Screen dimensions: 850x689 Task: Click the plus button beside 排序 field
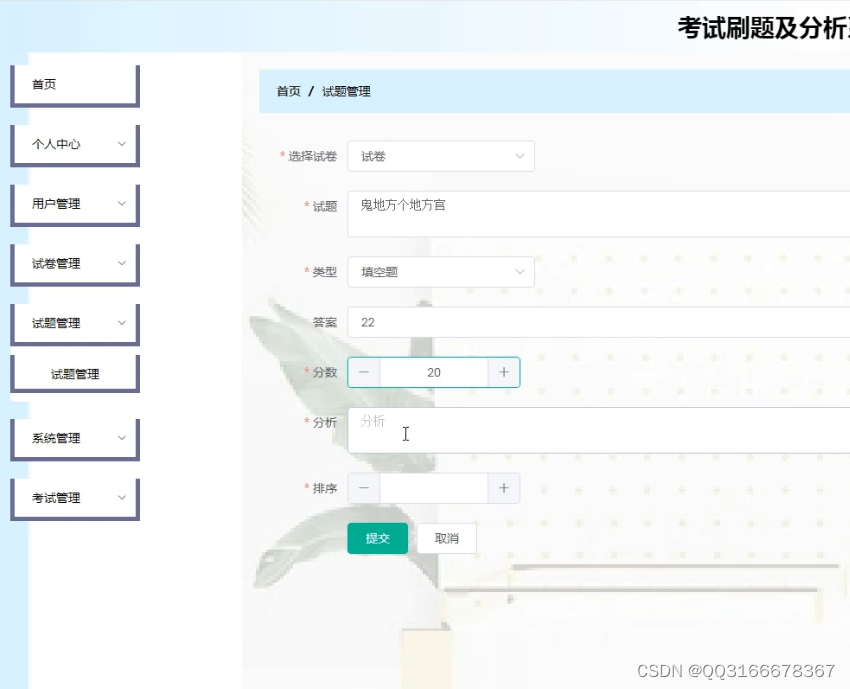[505, 487]
